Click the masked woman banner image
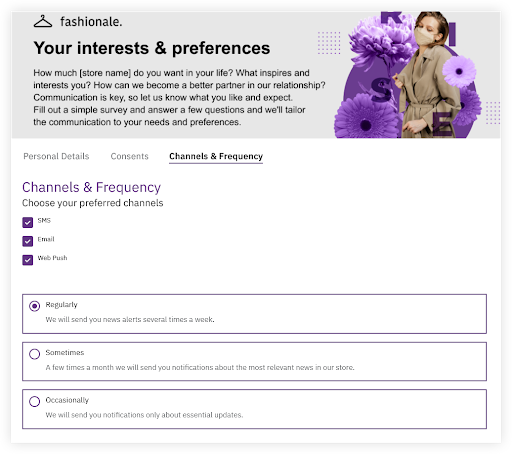The height and width of the screenshot is (454, 512). coord(428,75)
